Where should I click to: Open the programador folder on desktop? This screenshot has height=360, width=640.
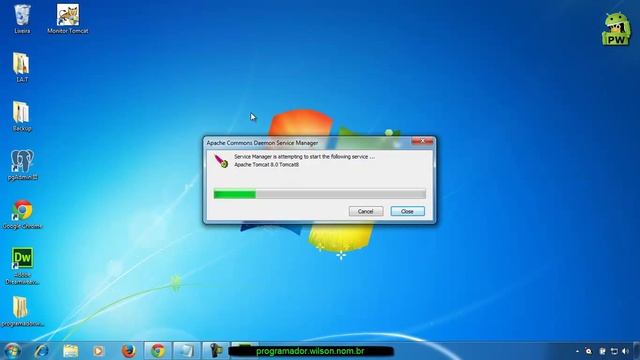[22, 311]
